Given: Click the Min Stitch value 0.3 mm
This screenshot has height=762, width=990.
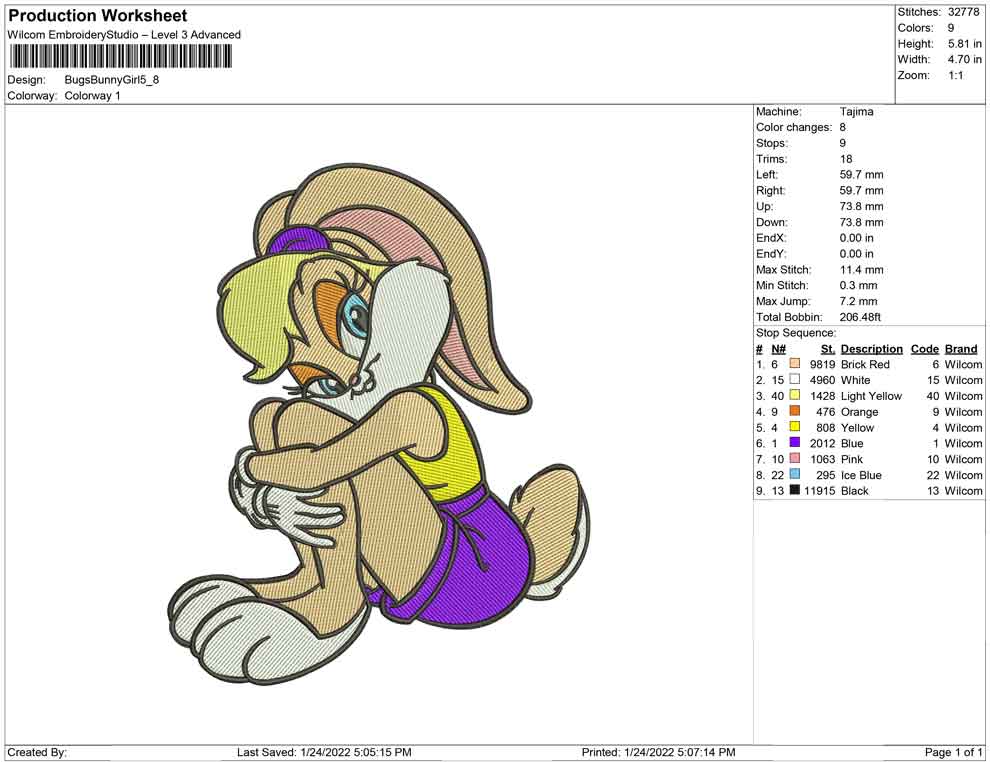Looking at the screenshot, I should click(x=858, y=285).
